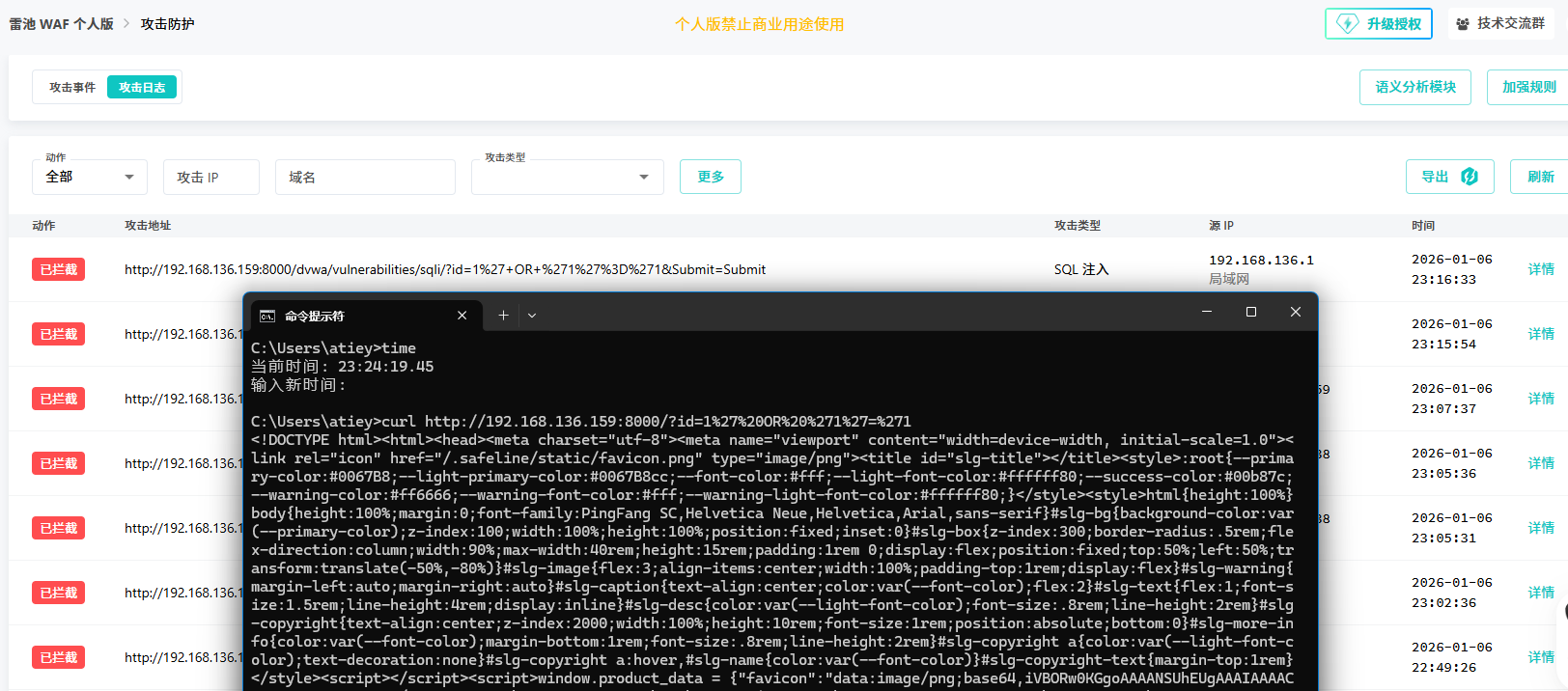This screenshot has height=691, width=1568.
Task: Go to 雷池 WAF 个人版 breadcrumb
Action: click(62, 24)
